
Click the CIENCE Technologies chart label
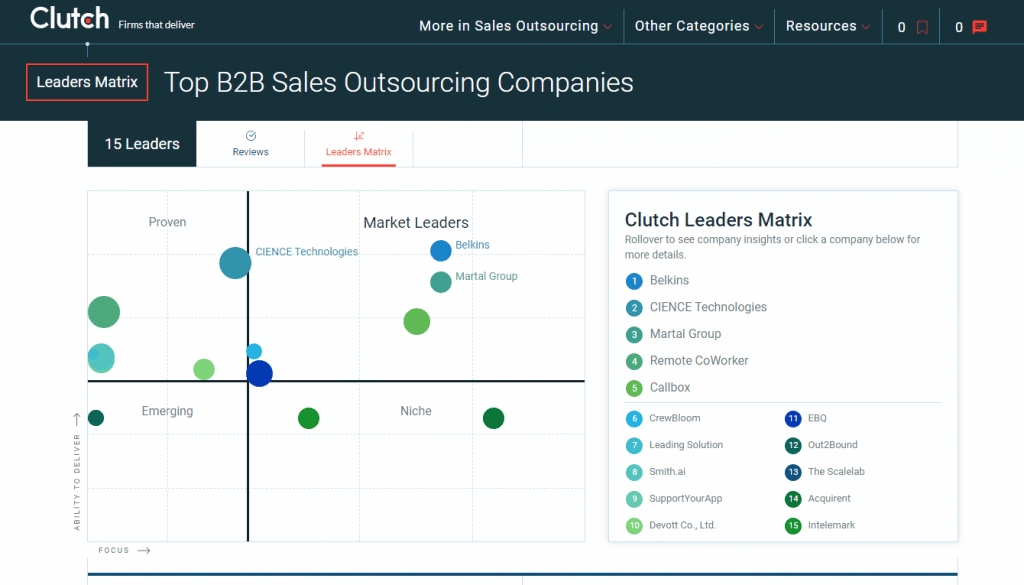(306, 251)
